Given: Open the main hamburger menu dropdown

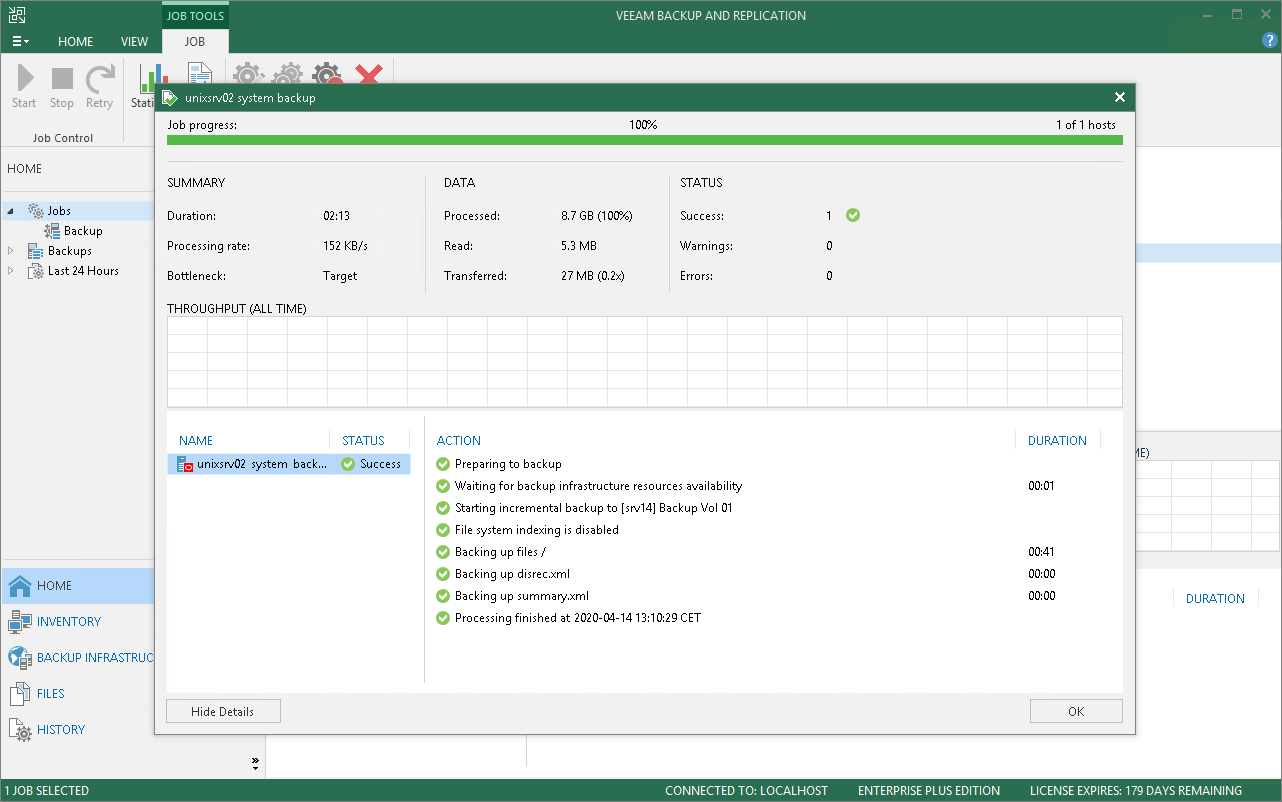Looking at the screenshot, I should (x=20, y=42).
